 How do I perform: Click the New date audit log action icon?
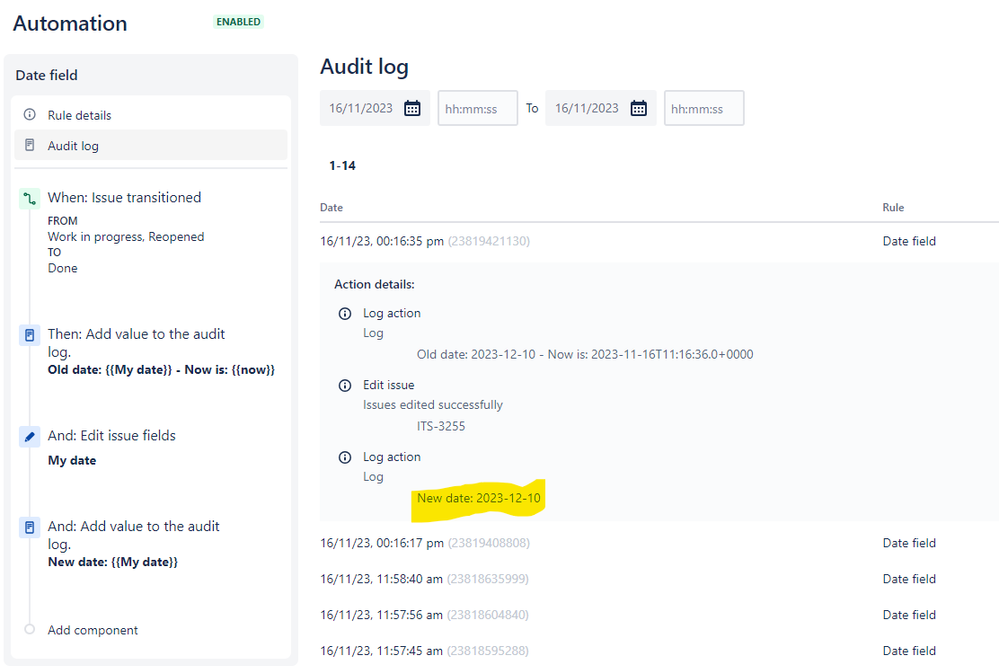[29, 528]
